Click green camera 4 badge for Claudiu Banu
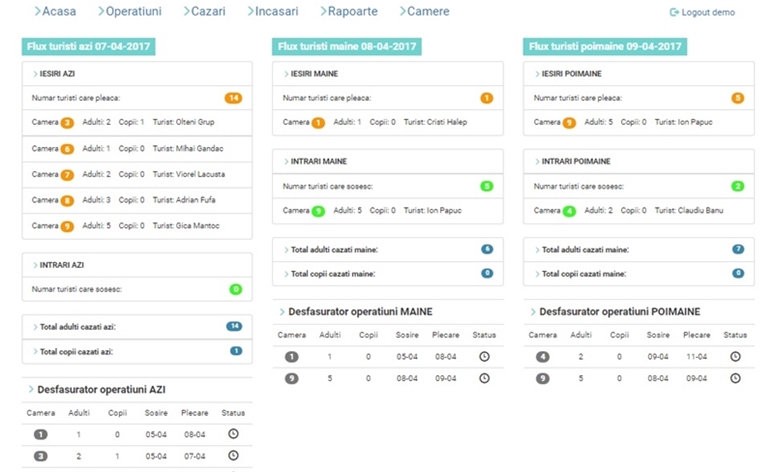 click(568, 211)
